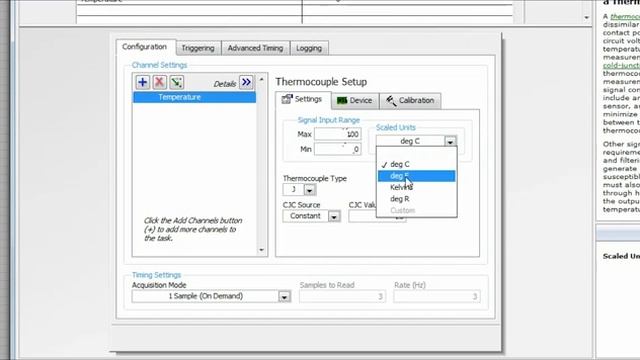This screenshot has height=360, width=640.
Task: Click the cold-junction link in the help pane
Action: (x=621, y=65)
